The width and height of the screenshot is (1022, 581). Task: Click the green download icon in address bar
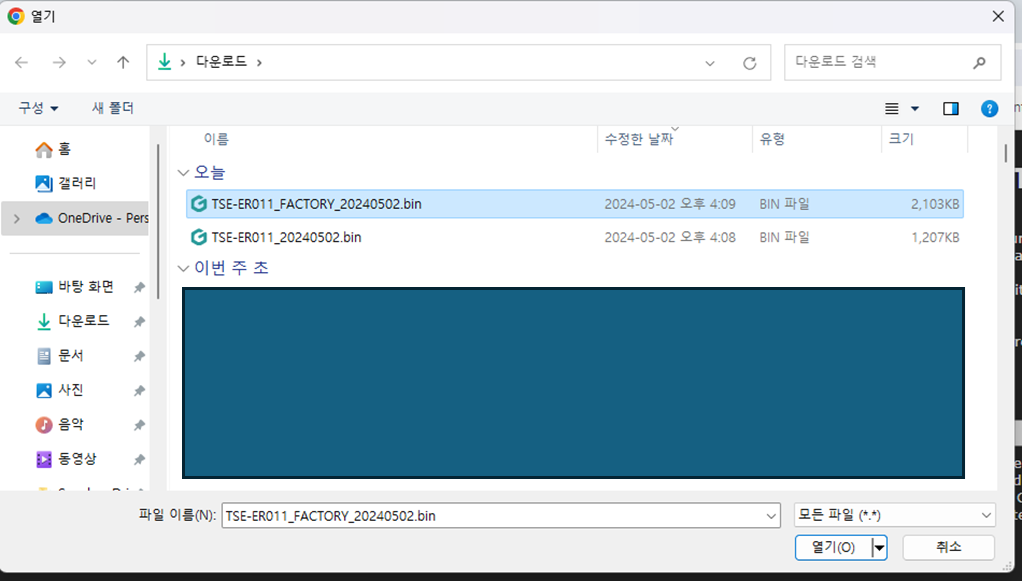click(164, 62)
